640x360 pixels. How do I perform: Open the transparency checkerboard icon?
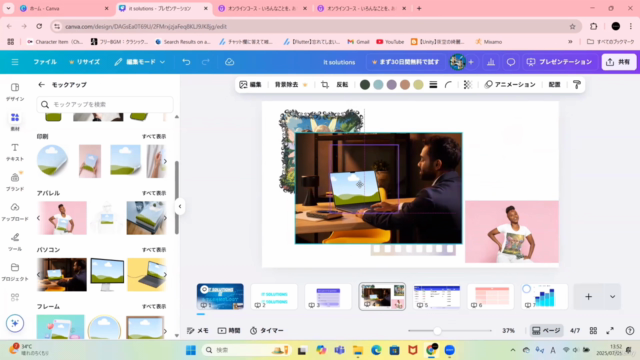pos(468,84)
